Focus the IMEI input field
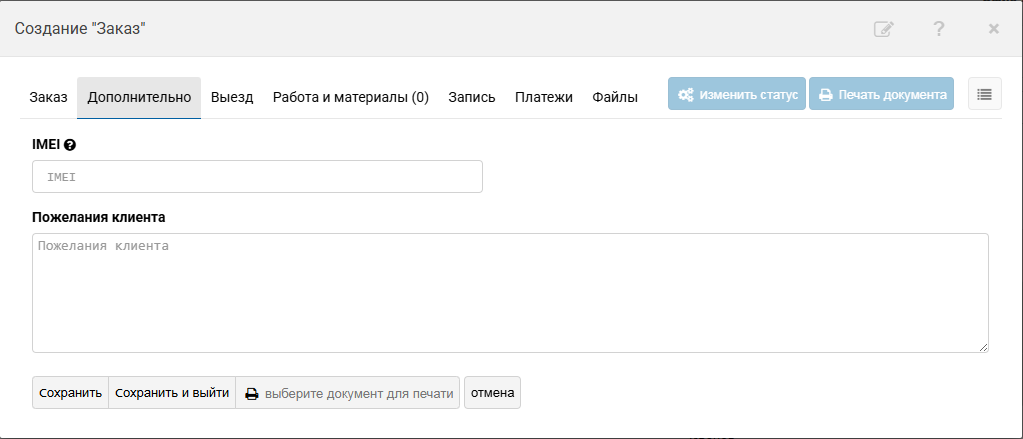Image resolution: width=1023 pixels, height=439 pixels. pos(257,177)
